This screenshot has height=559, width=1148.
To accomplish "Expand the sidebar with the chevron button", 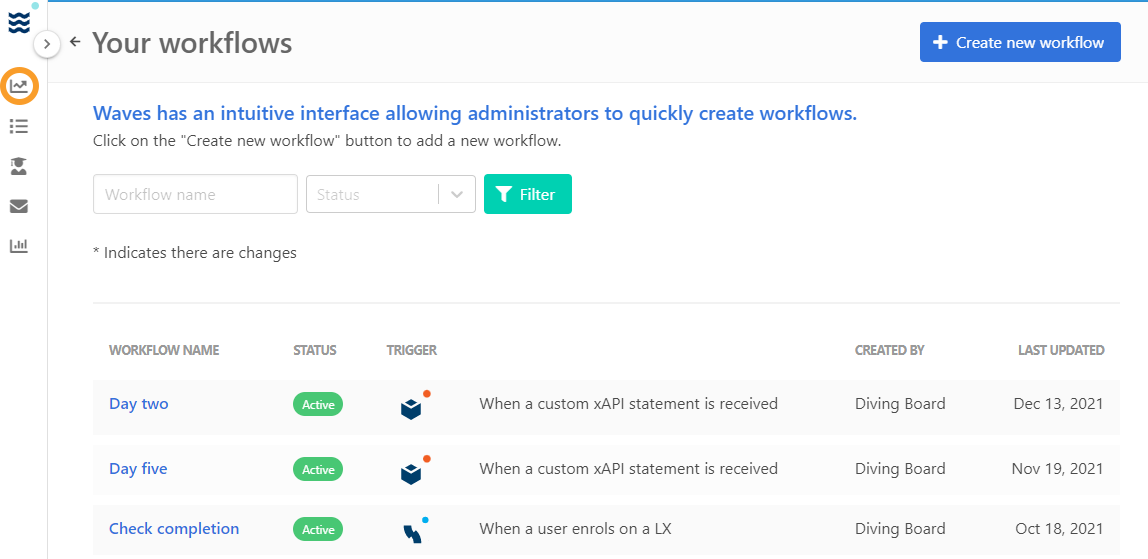I will coord(47,45).
